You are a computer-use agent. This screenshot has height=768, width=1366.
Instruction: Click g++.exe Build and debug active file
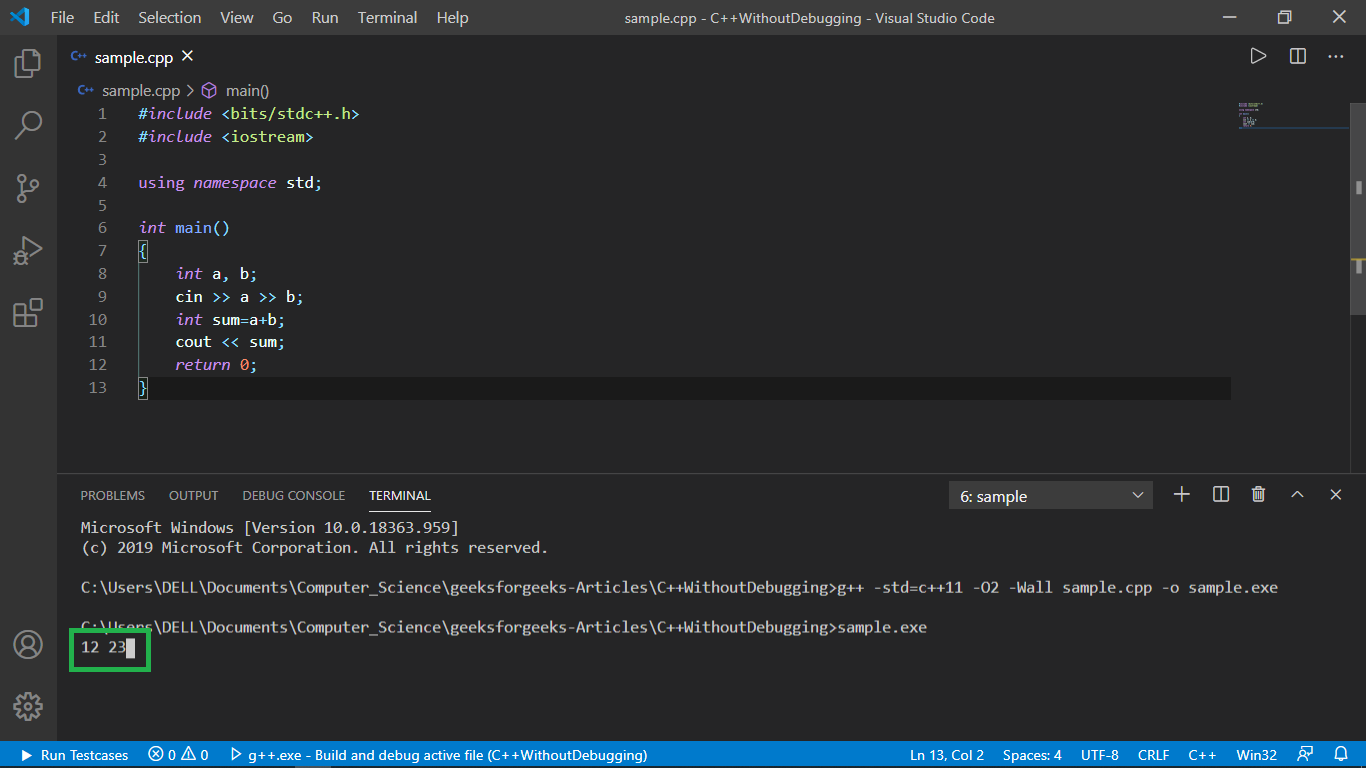(x=438, y=755)
